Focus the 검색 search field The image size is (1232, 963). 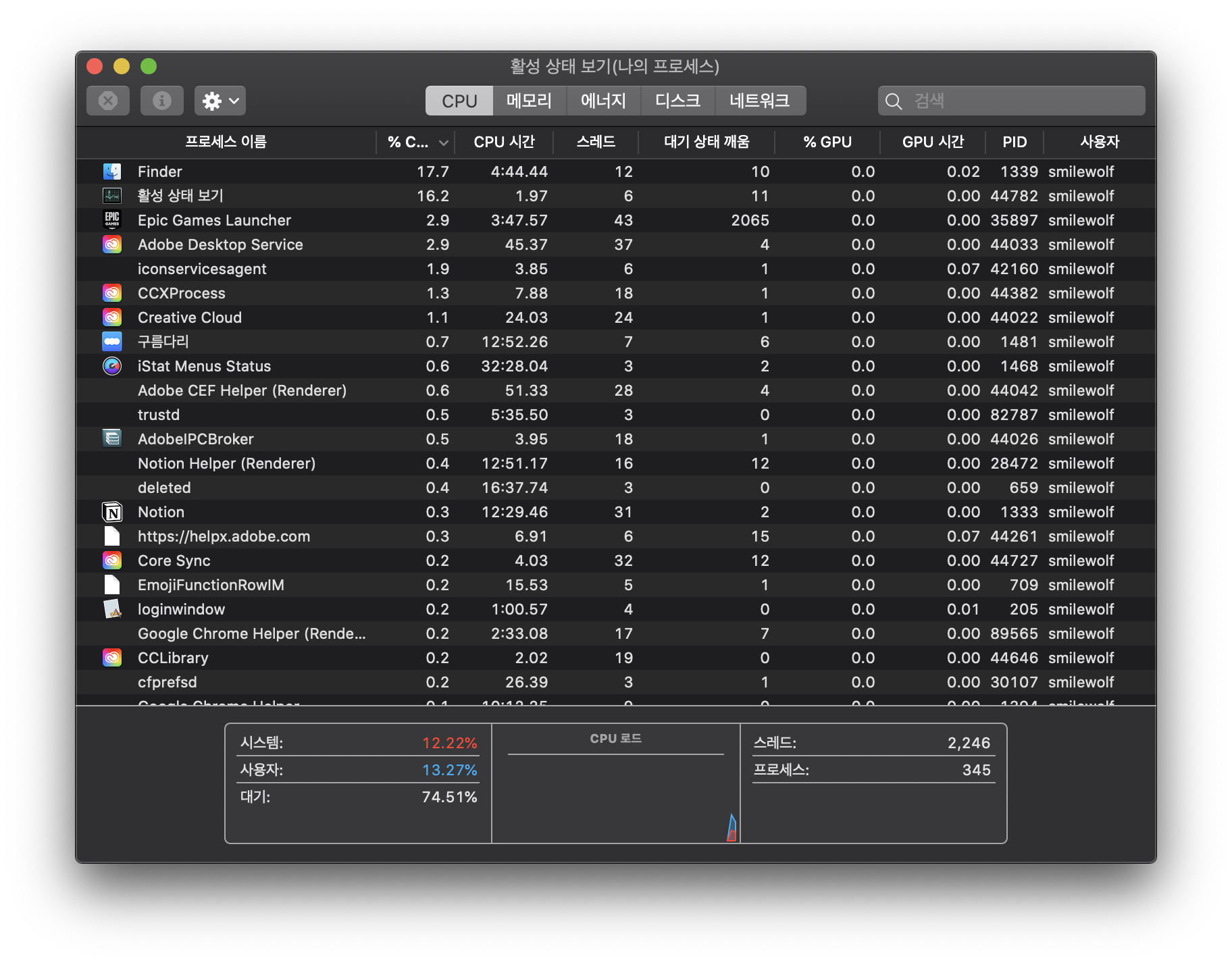point(1012,101)
